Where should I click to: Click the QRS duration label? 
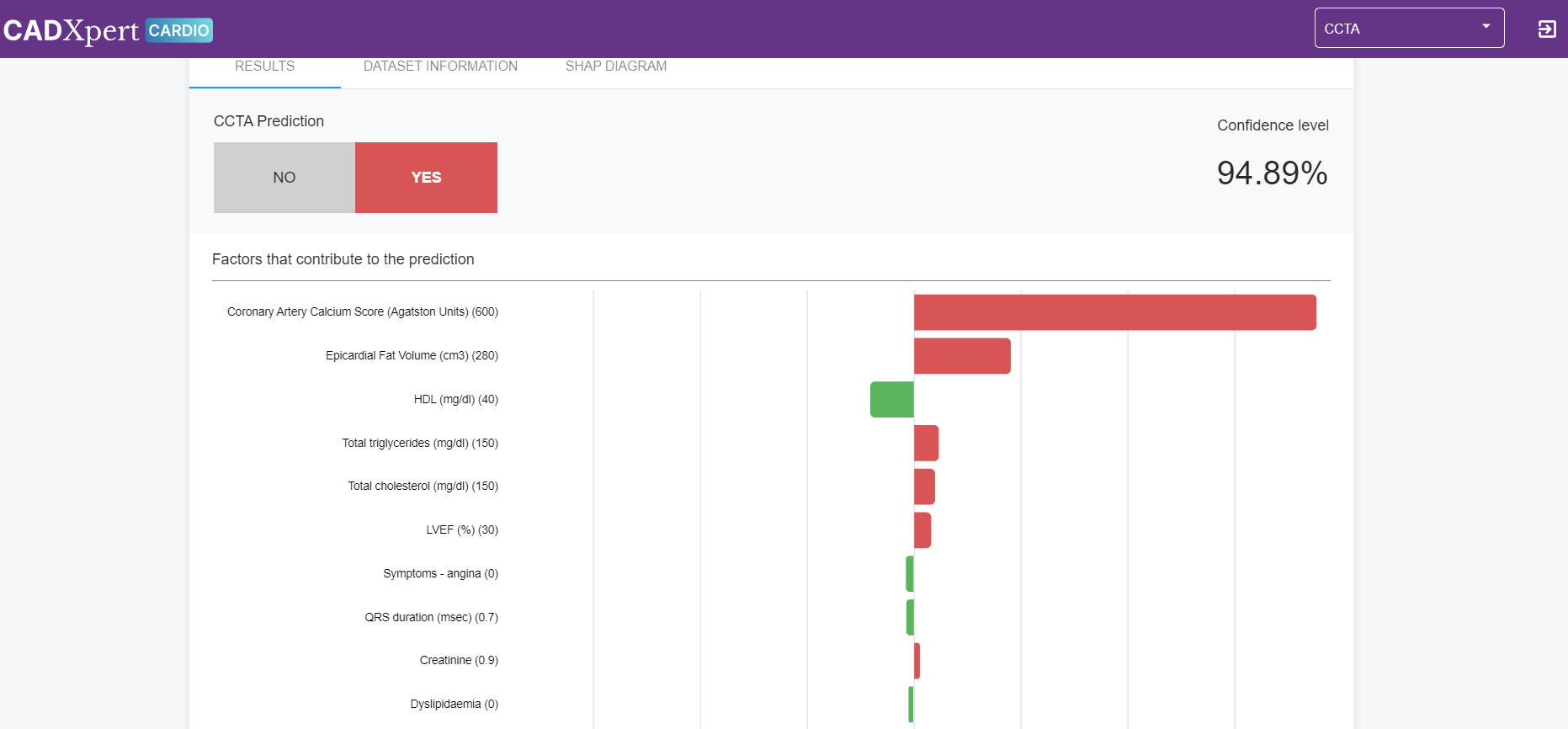click(431, 618)
